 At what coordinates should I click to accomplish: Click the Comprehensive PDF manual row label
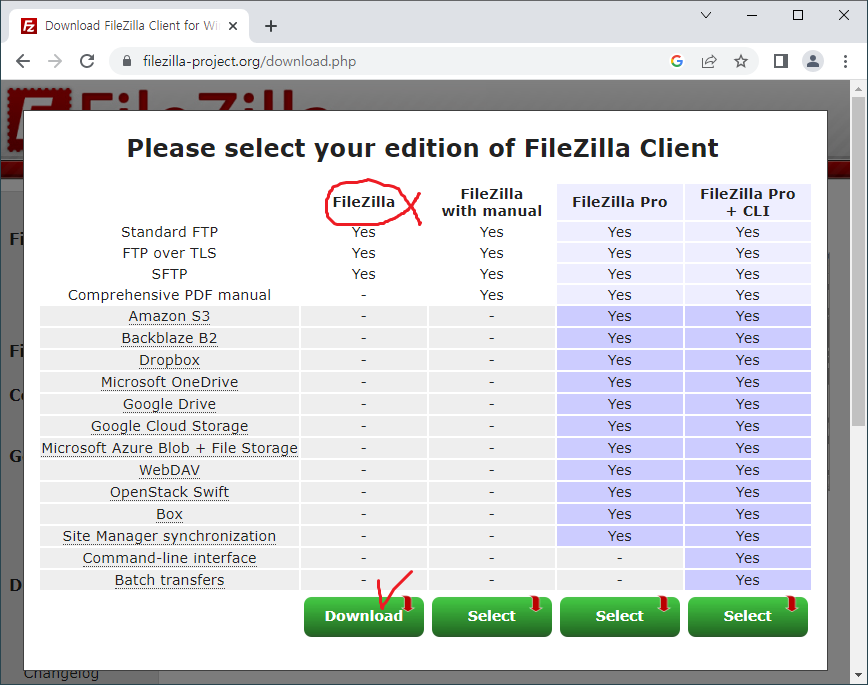point(169,295)
